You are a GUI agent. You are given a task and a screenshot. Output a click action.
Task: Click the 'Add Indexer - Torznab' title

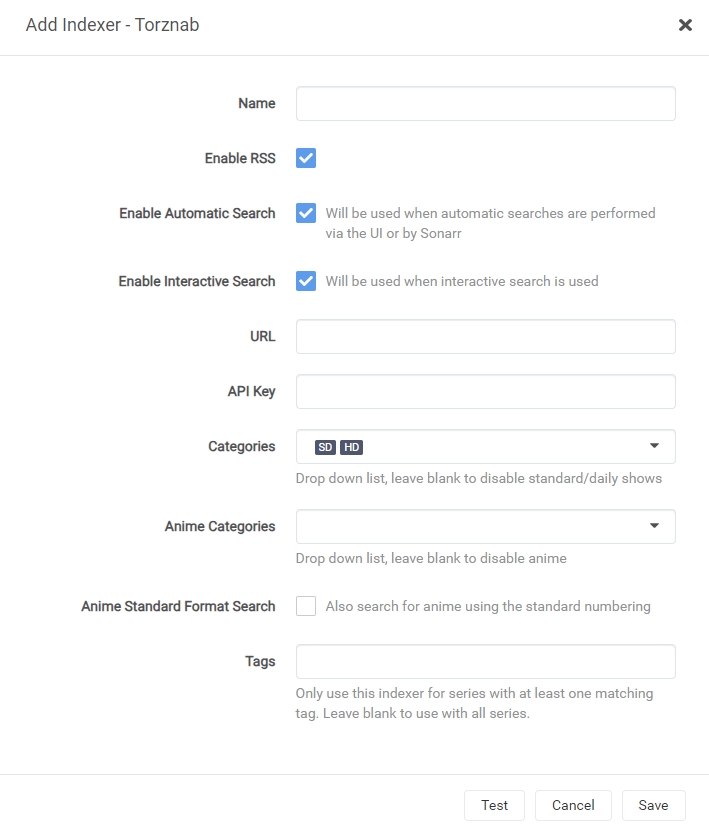click(x=112, y=25)
